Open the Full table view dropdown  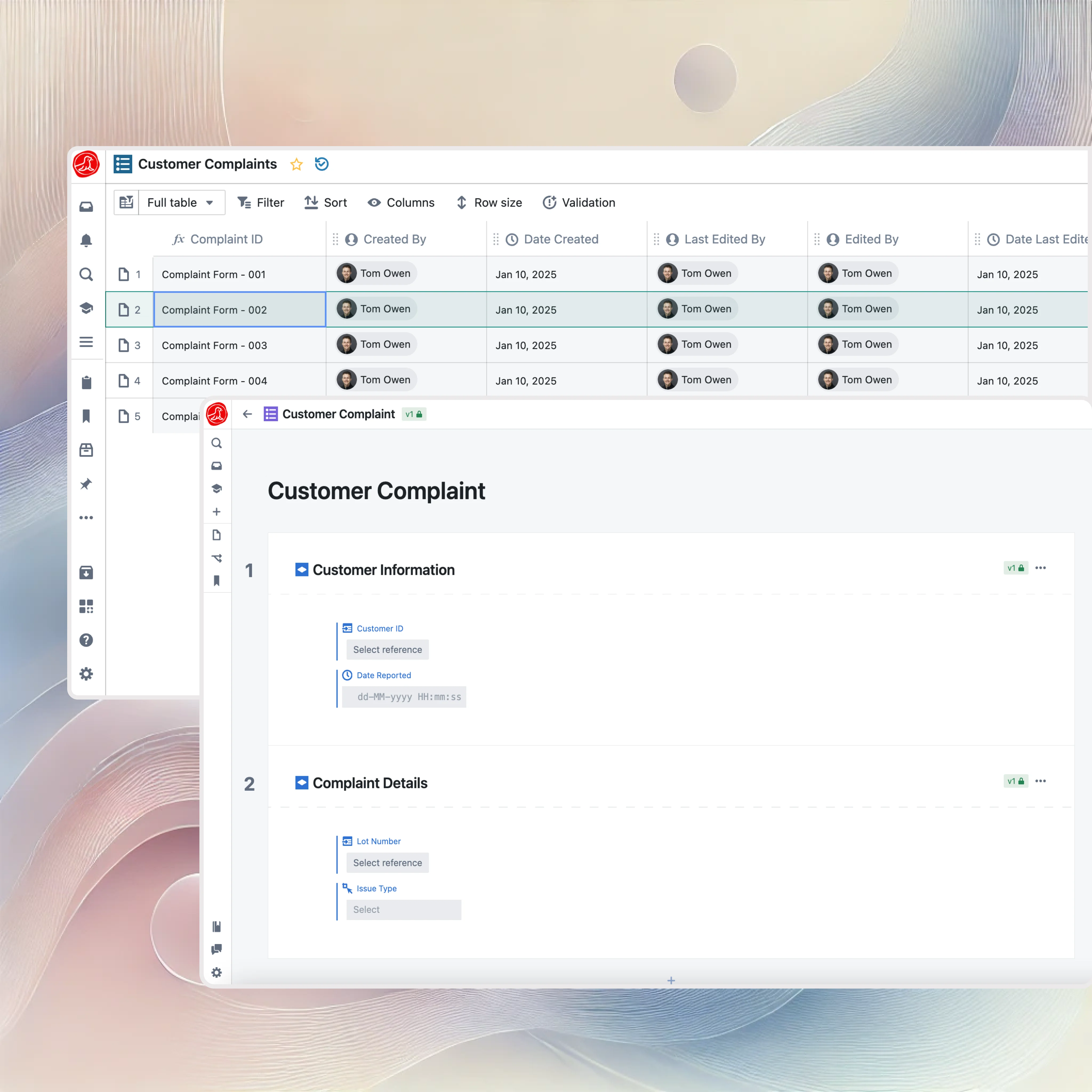(181, 202)
